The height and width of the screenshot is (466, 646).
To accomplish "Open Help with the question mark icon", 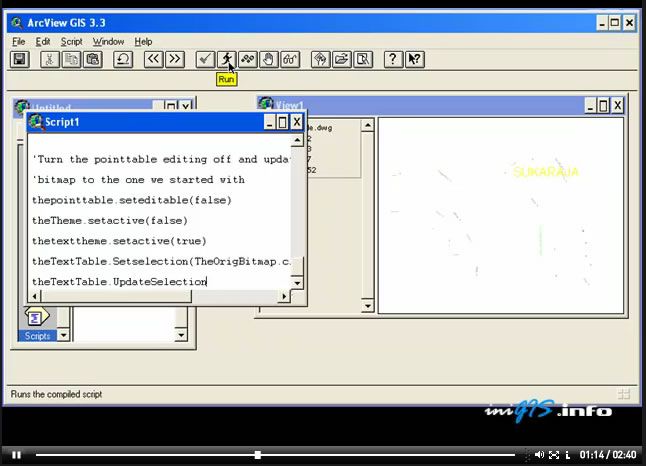I will [x=393, y=60].
